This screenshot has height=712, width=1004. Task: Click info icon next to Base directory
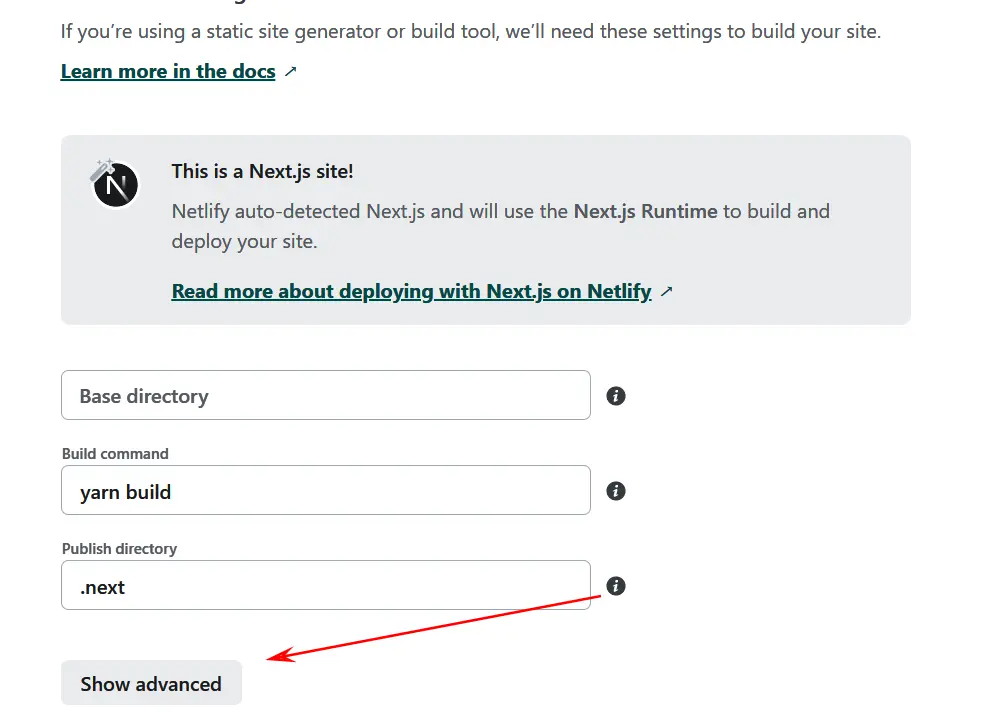tap(616, 396)
